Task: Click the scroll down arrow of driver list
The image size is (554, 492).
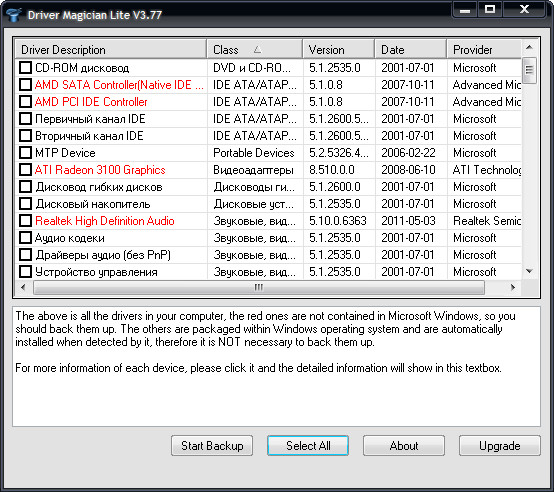Action: tap(529, 271)
